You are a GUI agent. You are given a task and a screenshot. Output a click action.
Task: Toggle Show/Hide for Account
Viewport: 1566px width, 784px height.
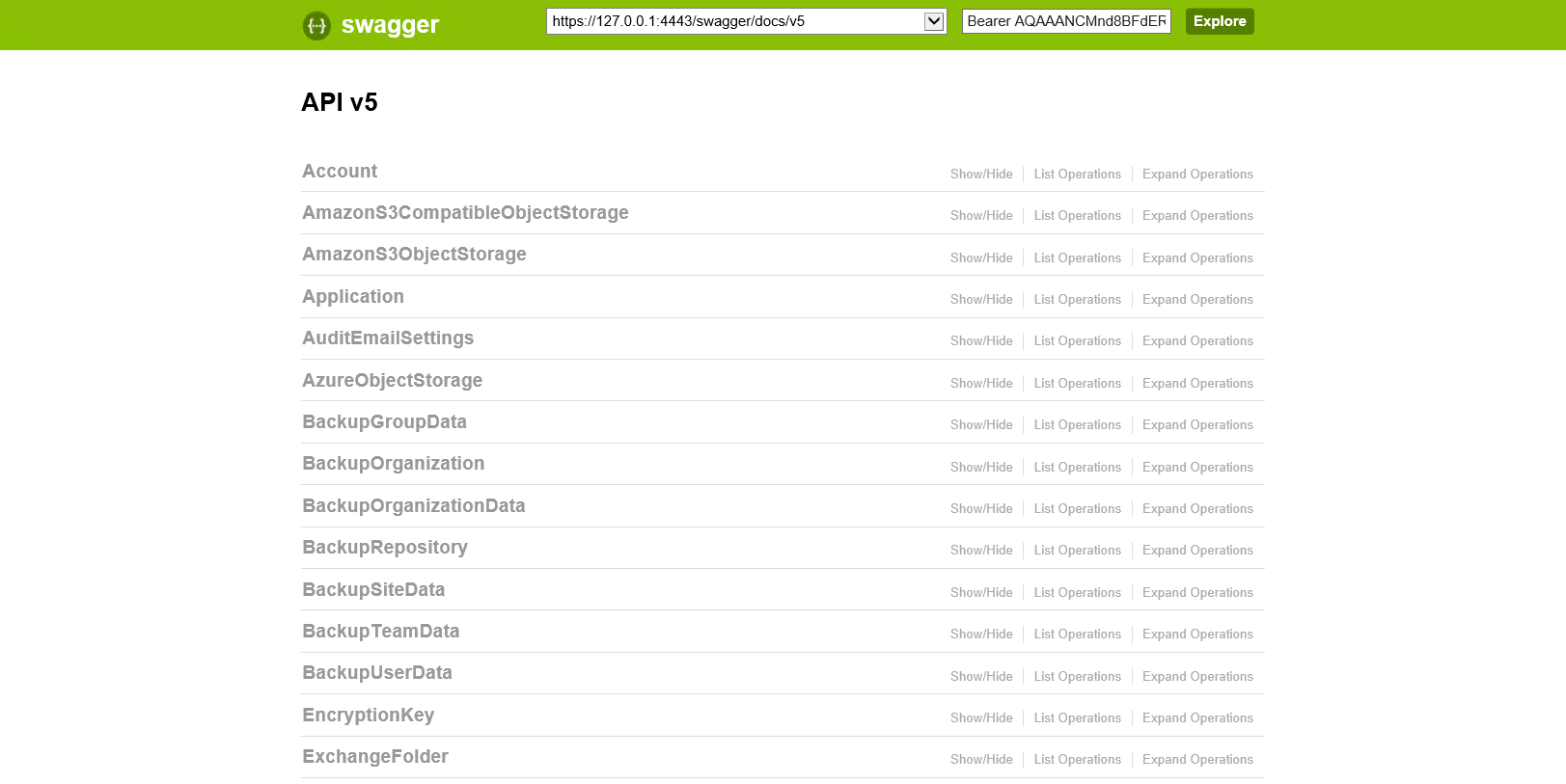981,175
